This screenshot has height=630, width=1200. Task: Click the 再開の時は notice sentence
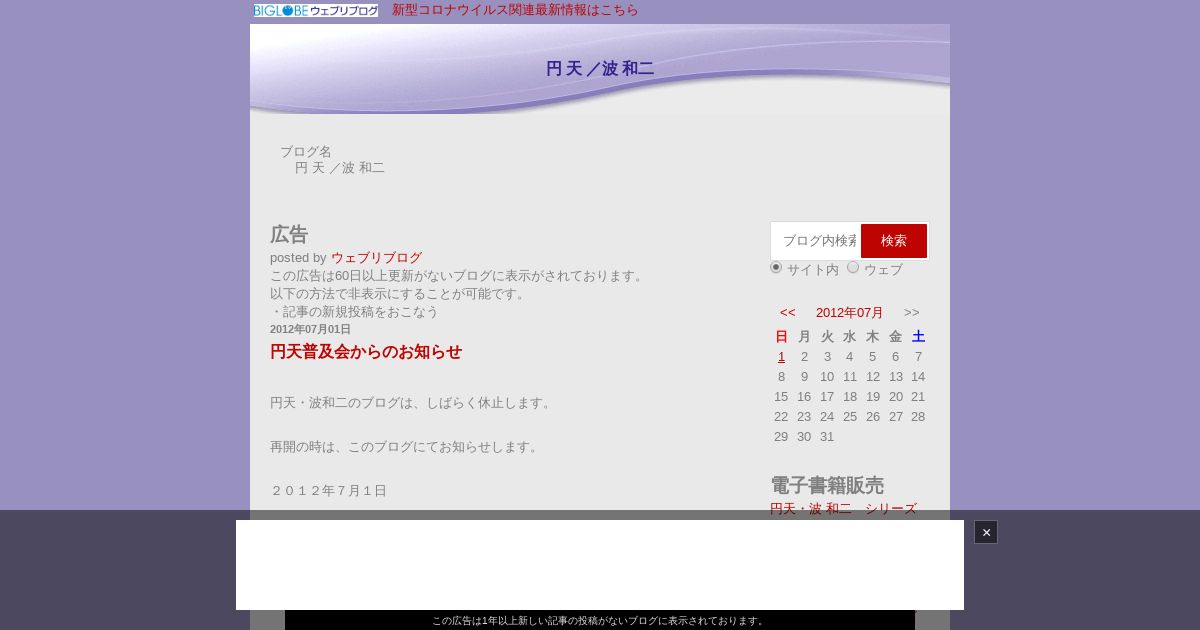(x=406, y=447)
